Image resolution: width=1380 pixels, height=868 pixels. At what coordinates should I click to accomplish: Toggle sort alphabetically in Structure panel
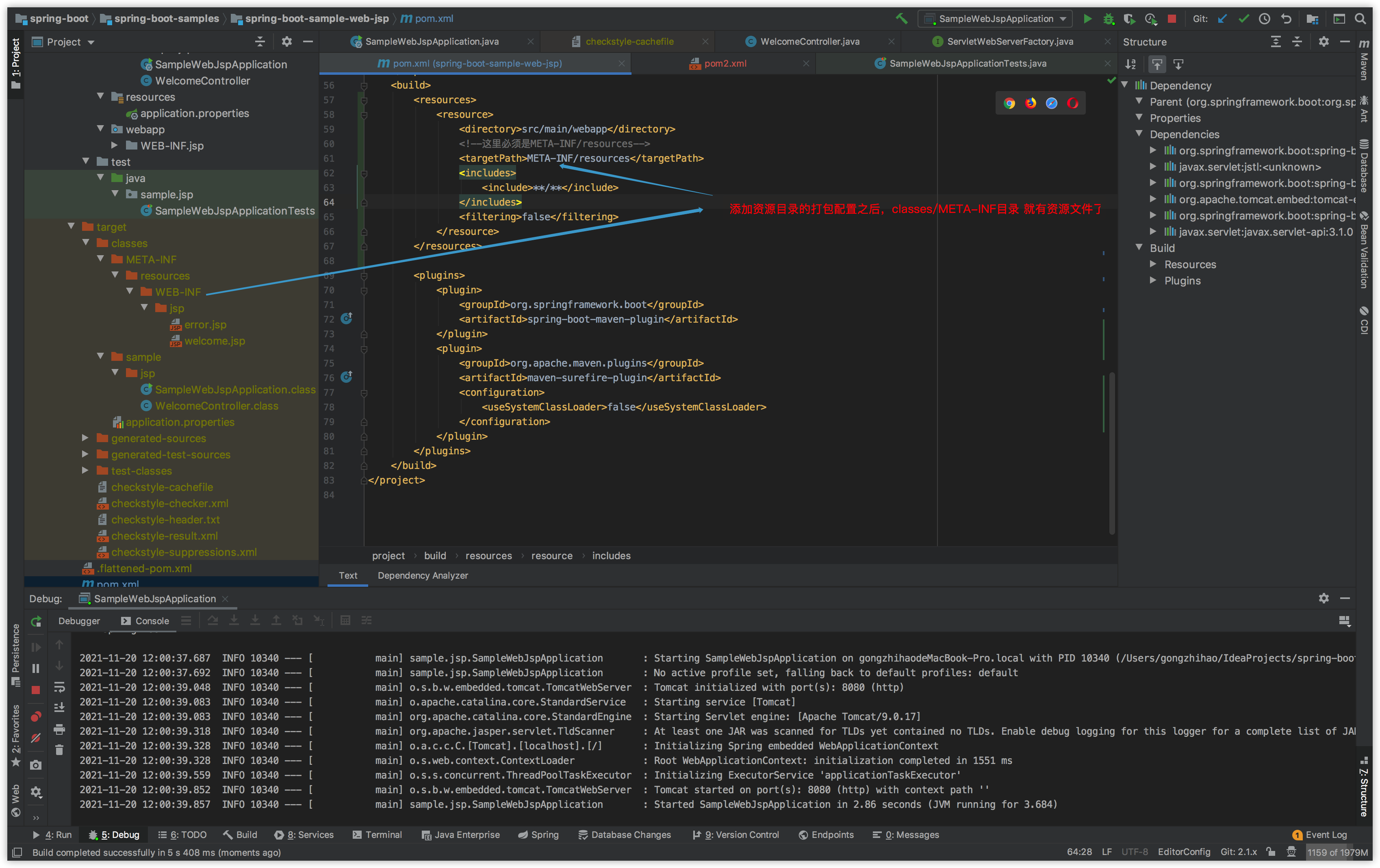coord(1131,64)
